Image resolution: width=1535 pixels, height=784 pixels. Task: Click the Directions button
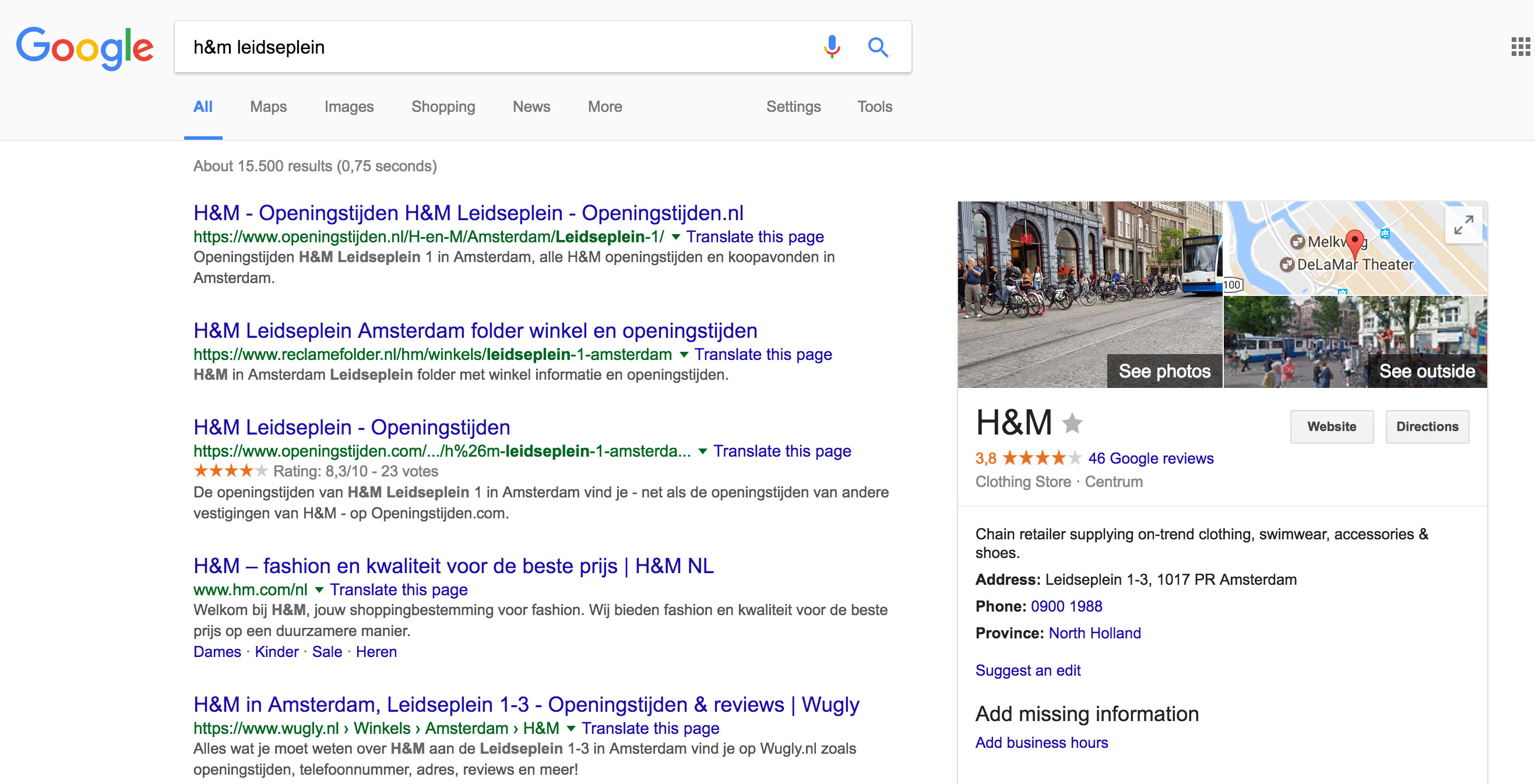tap(1427, 426)
